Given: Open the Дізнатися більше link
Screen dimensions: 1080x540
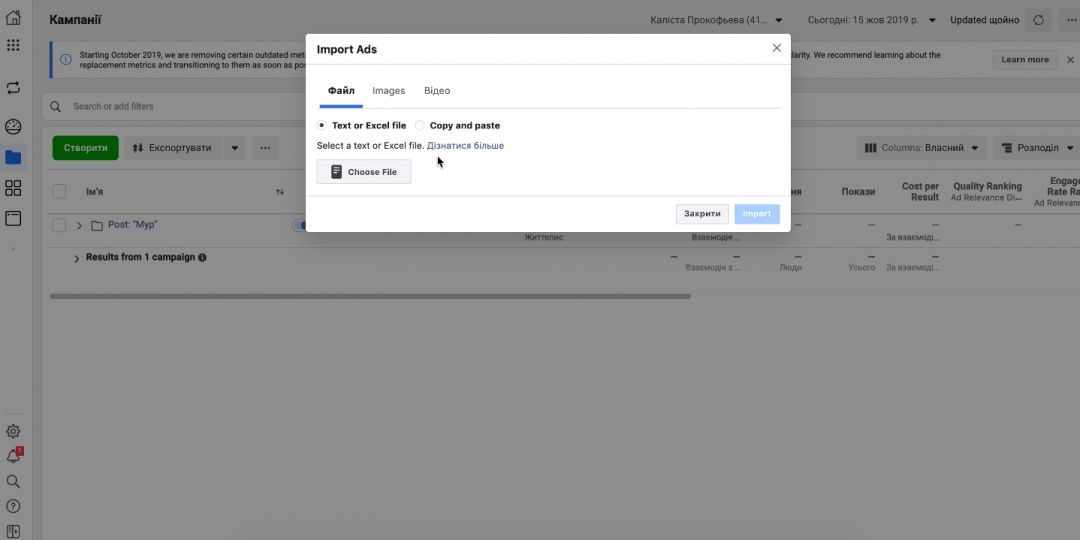Looking at the screenshot, I should coord(465,146).
